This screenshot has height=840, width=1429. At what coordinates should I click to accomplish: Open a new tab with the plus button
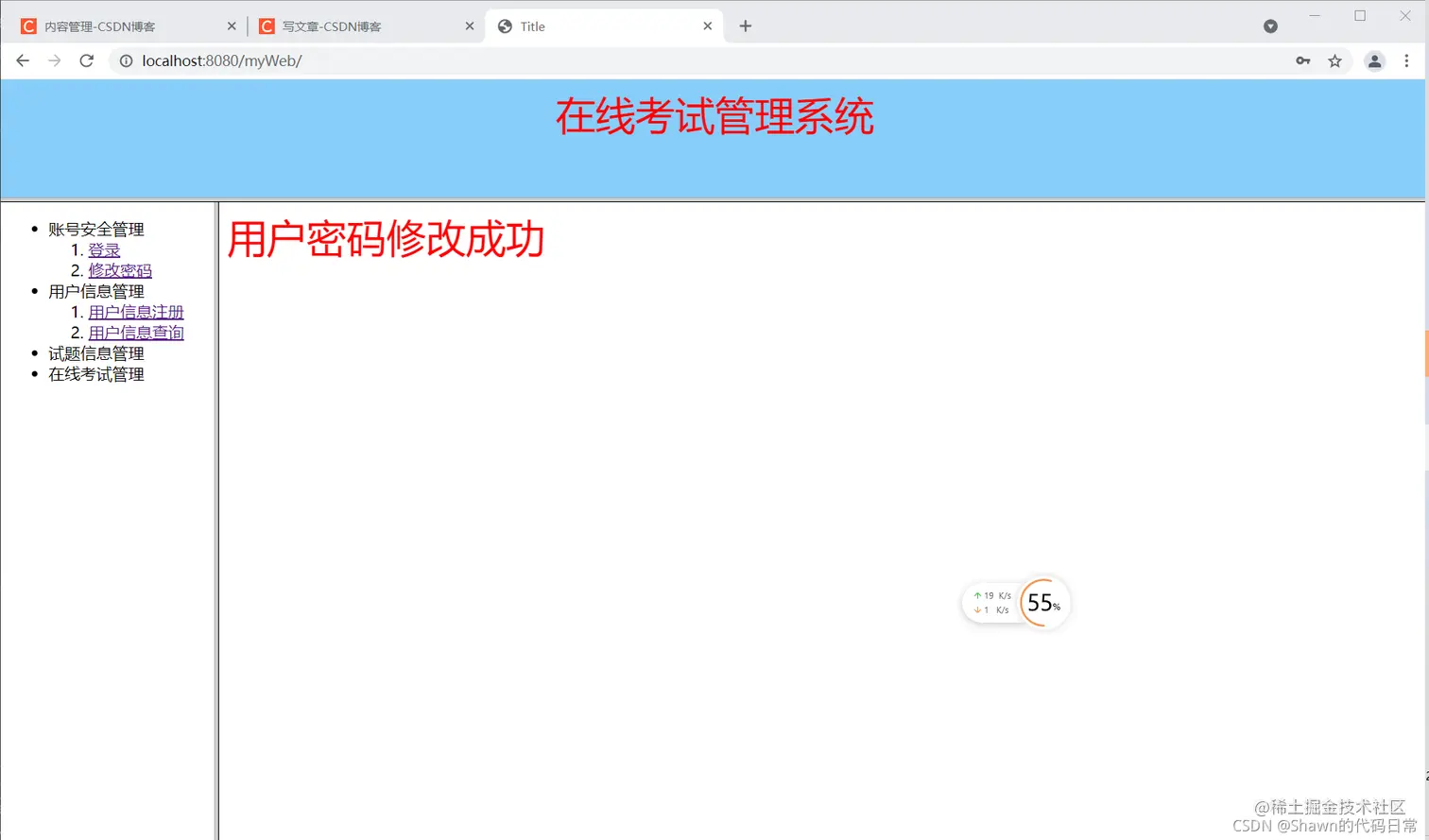[746, 26]
